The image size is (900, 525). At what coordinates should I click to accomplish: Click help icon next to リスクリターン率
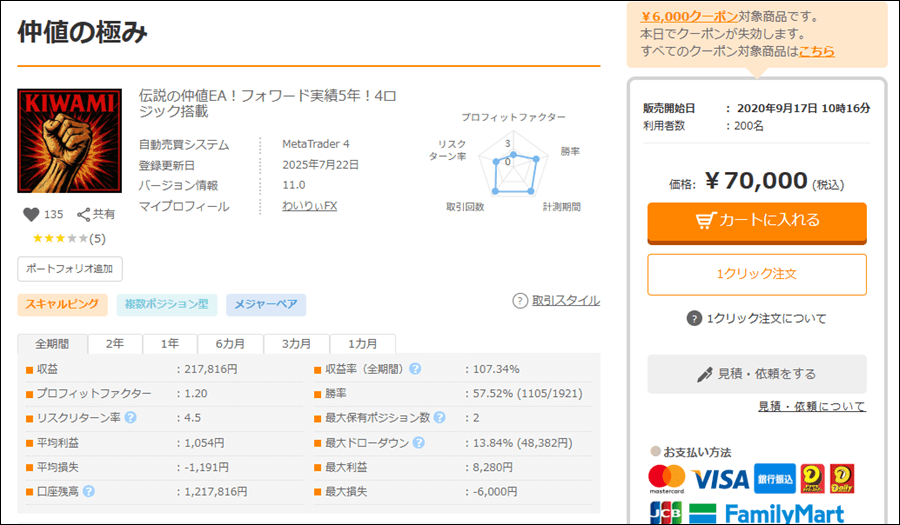click(x=130, y=417)
